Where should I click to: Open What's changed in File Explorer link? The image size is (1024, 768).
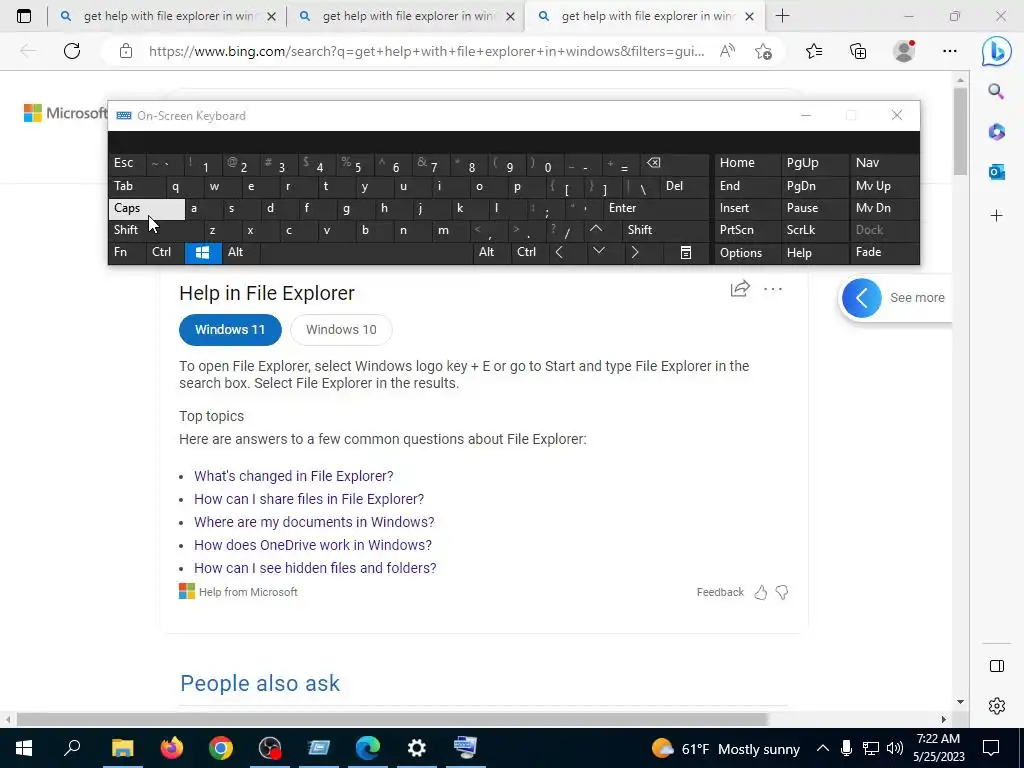pos(294,476)
